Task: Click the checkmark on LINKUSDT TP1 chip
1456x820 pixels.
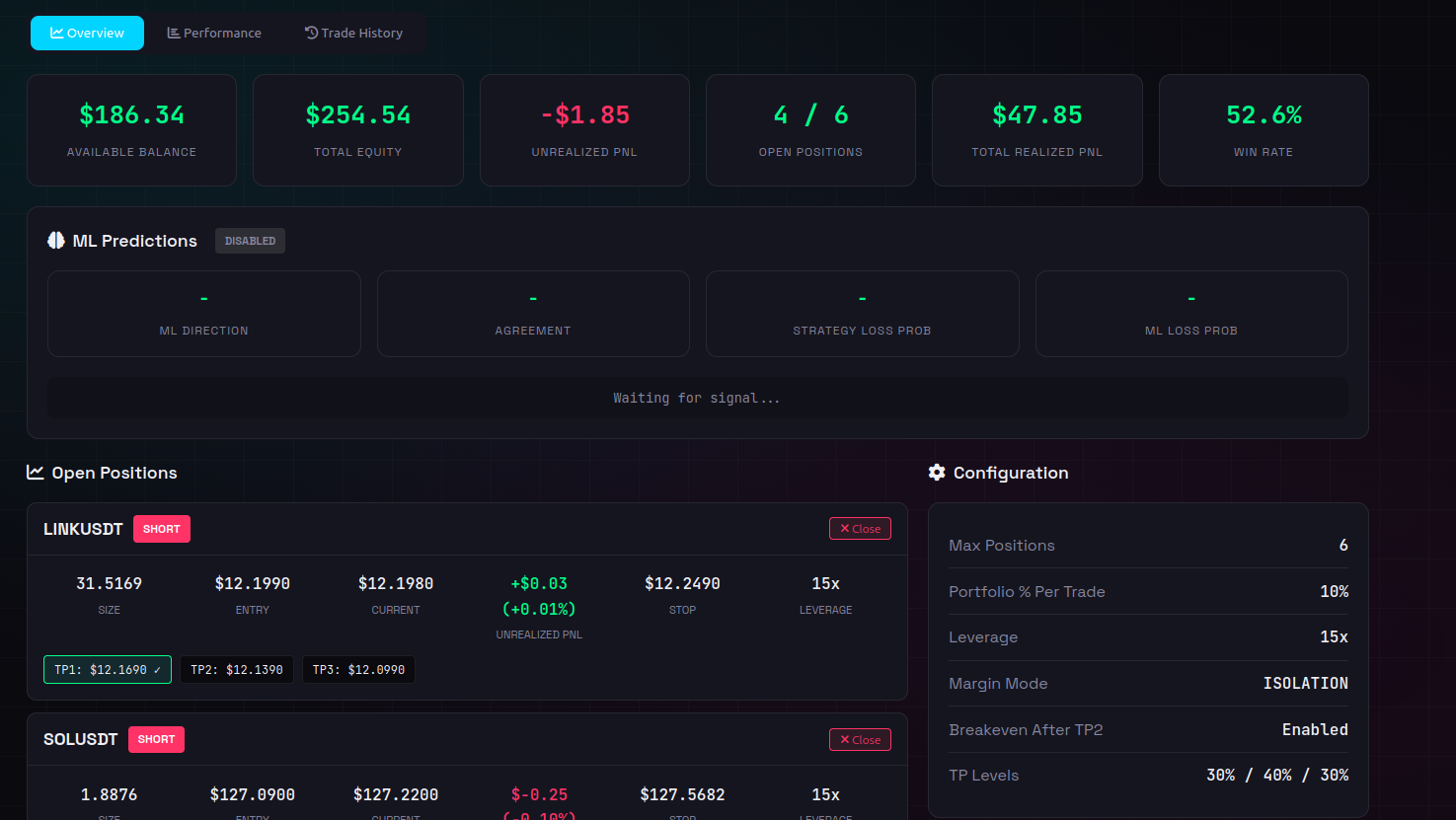Action: (x=158, y=669)
